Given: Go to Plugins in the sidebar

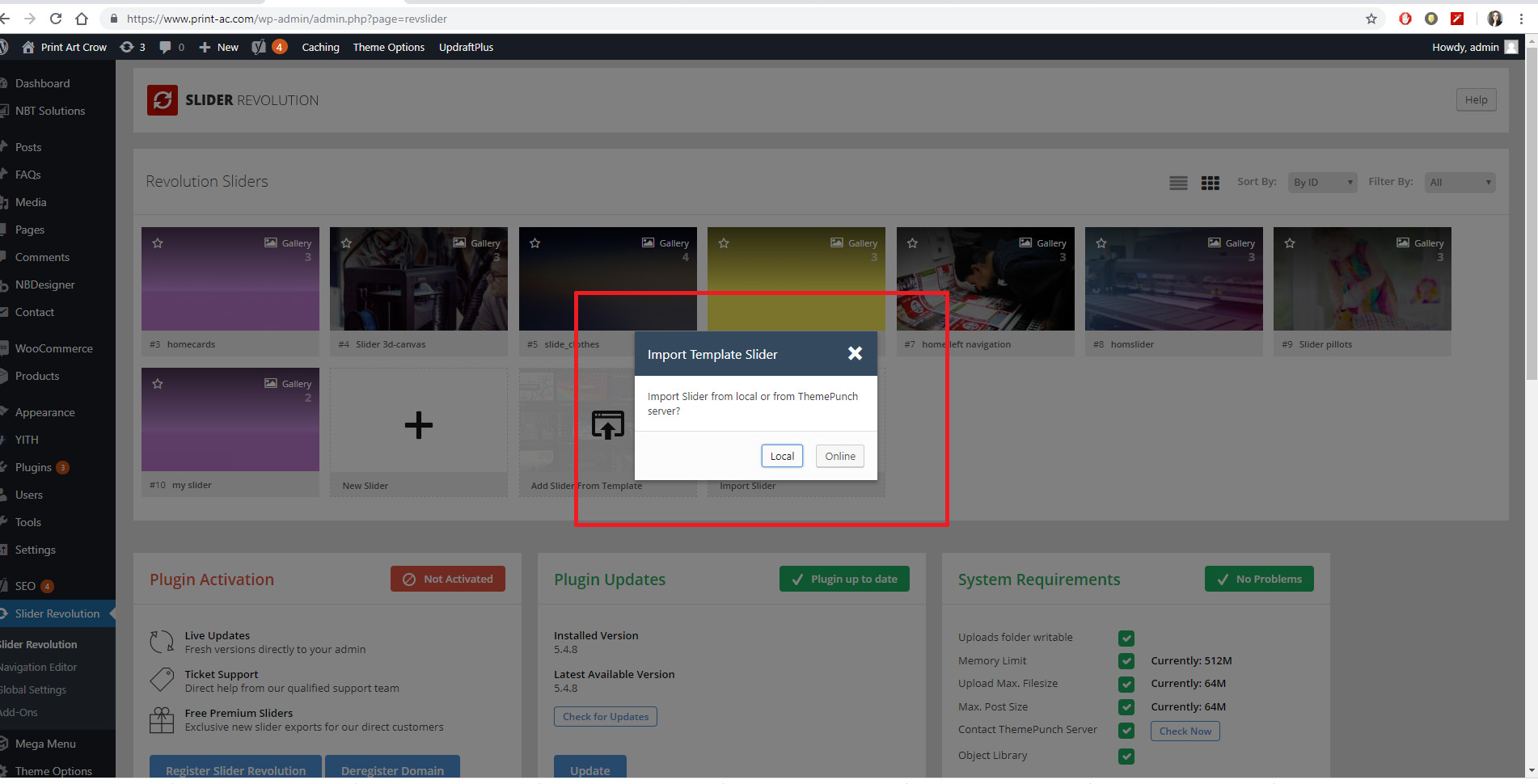Looking at the screenshot, I should [33, 467].
